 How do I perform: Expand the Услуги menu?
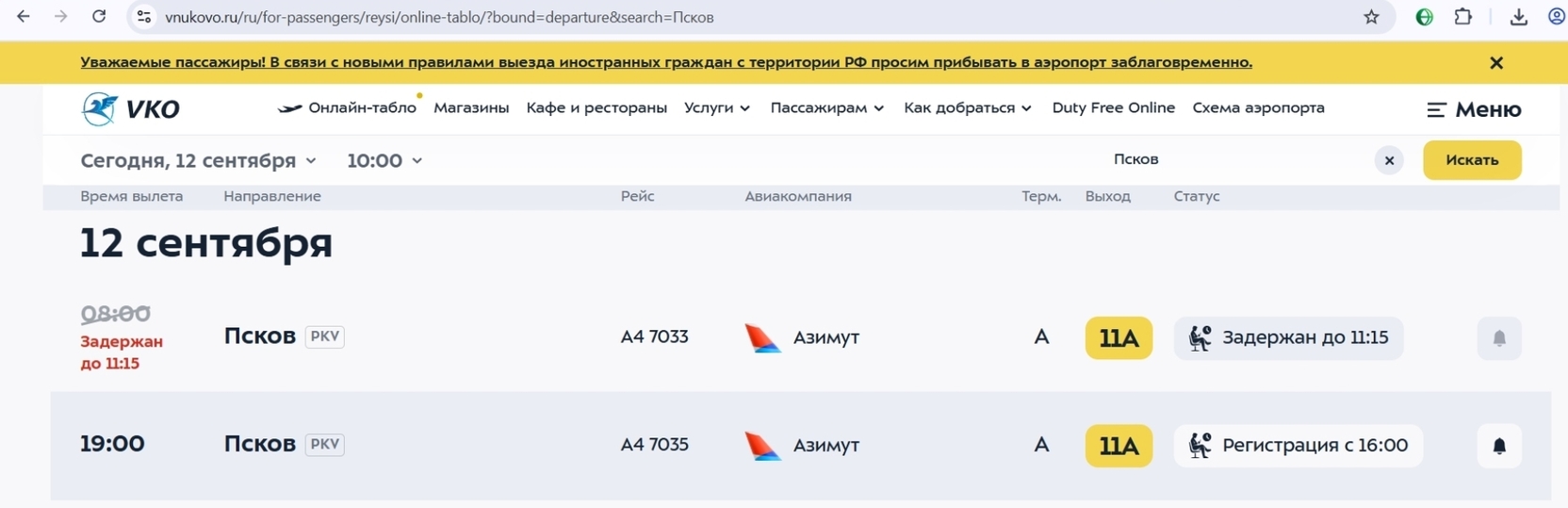(717, 108)
